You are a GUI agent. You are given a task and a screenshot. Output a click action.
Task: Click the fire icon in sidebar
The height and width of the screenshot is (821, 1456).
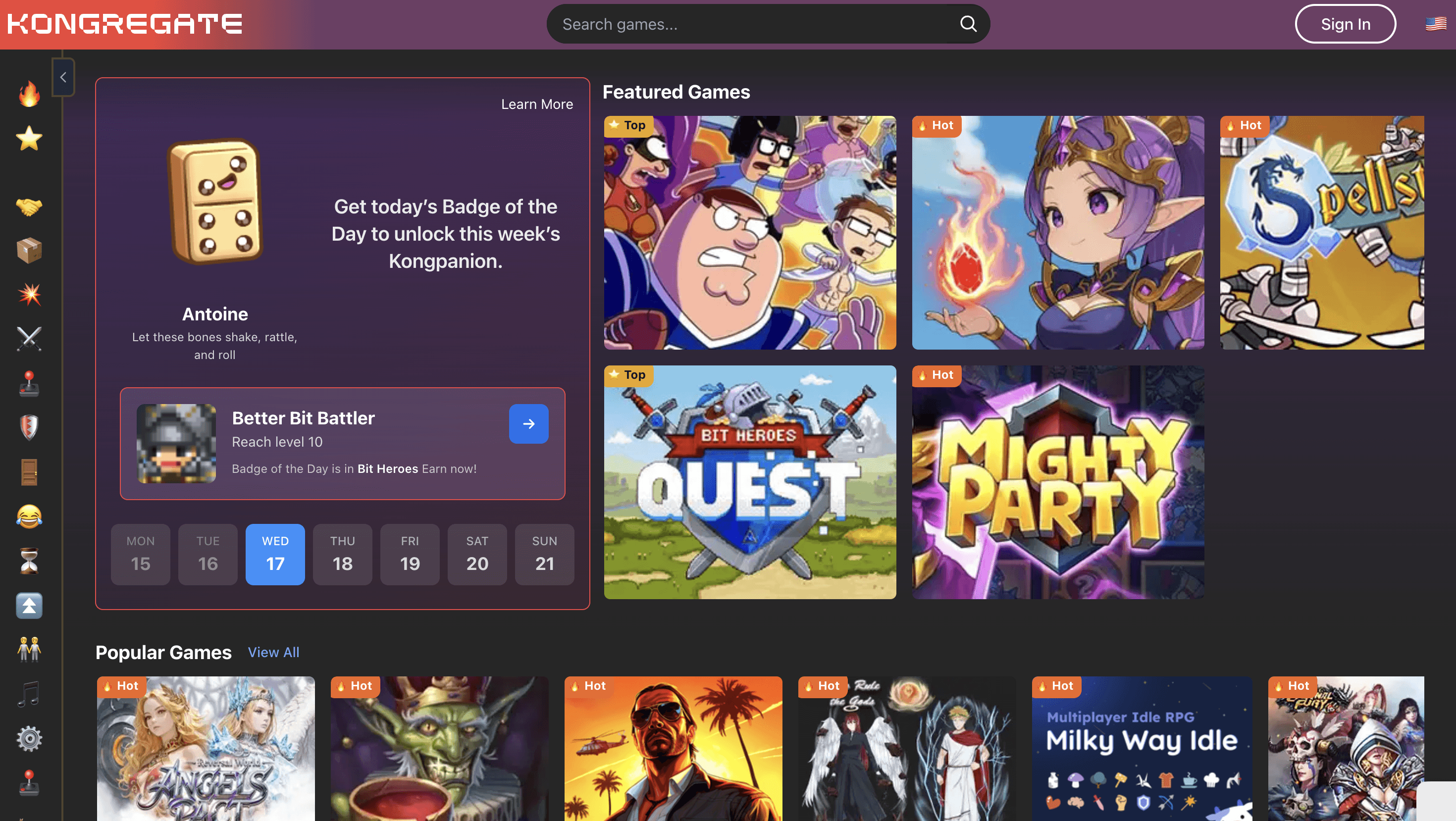pos(29,94)
